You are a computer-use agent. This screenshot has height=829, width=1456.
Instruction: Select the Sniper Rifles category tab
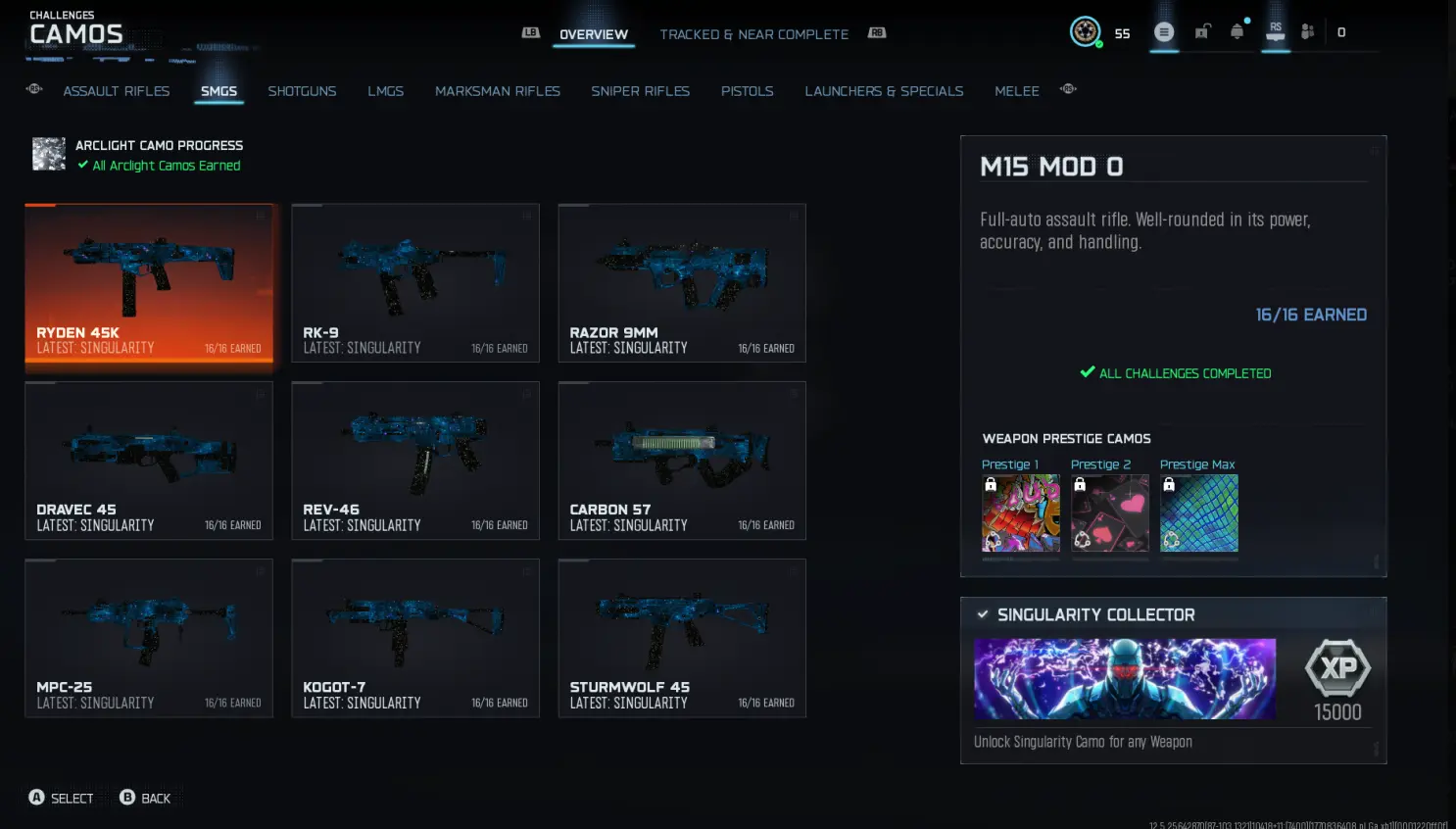click(640, 91)
